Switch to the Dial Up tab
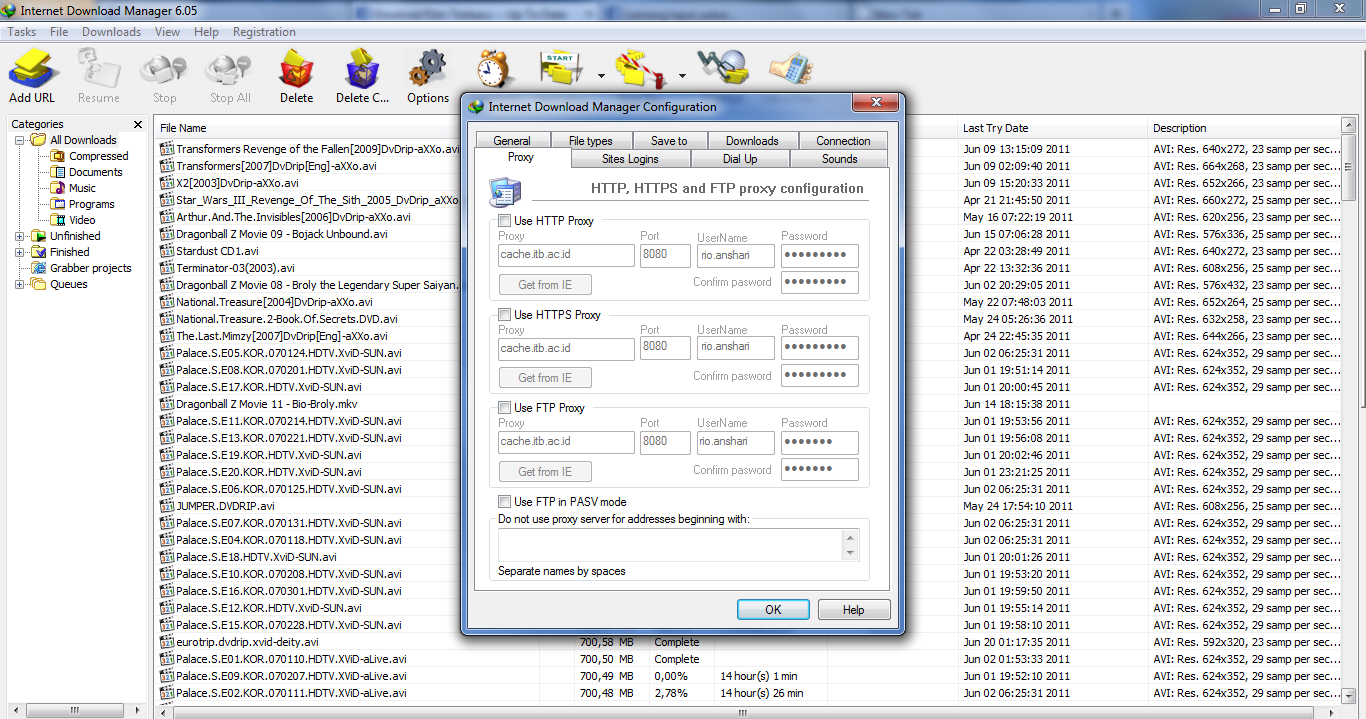The height and width of the screenshot is (719, 1366). click(x=740, y=159)
